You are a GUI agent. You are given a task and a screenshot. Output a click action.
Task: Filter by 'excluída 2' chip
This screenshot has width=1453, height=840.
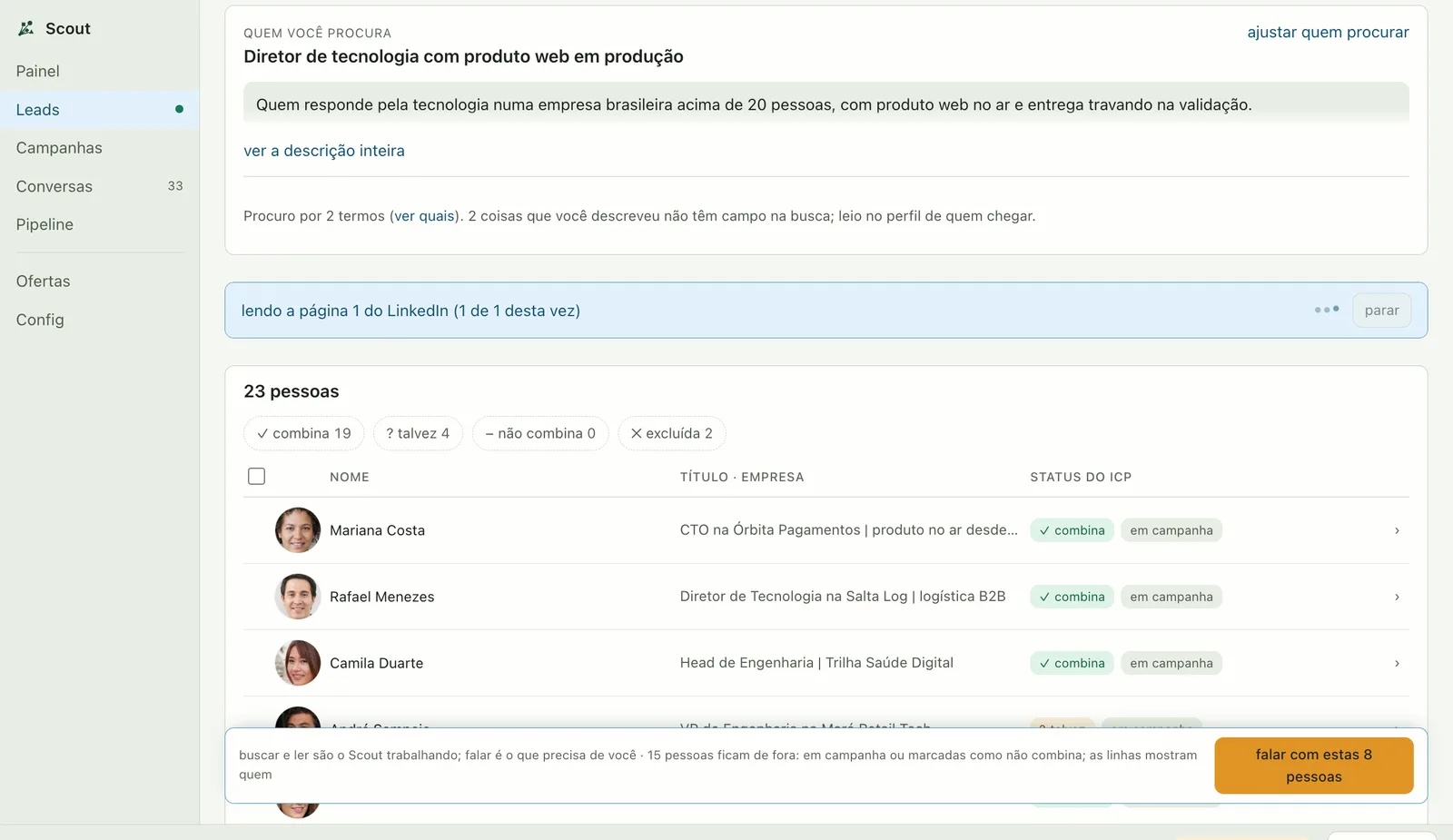pyautogui.click(x=672, y=433)
